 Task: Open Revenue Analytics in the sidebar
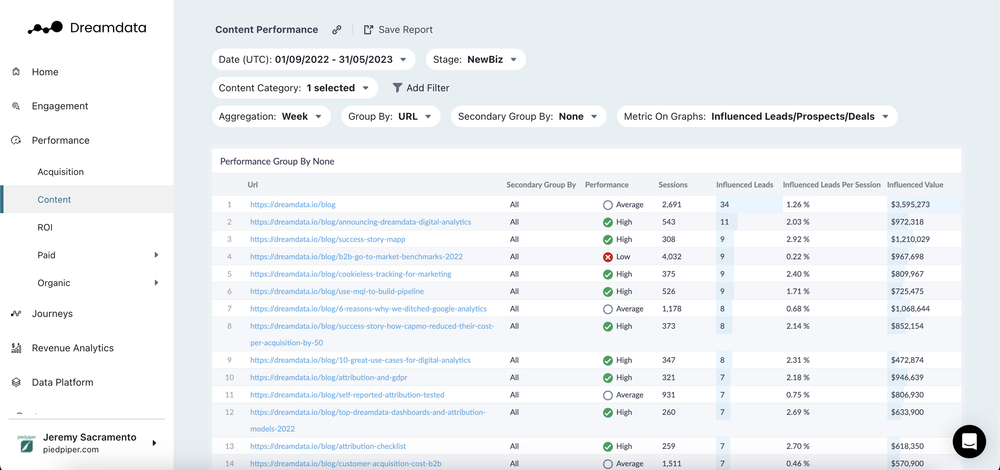73,348
